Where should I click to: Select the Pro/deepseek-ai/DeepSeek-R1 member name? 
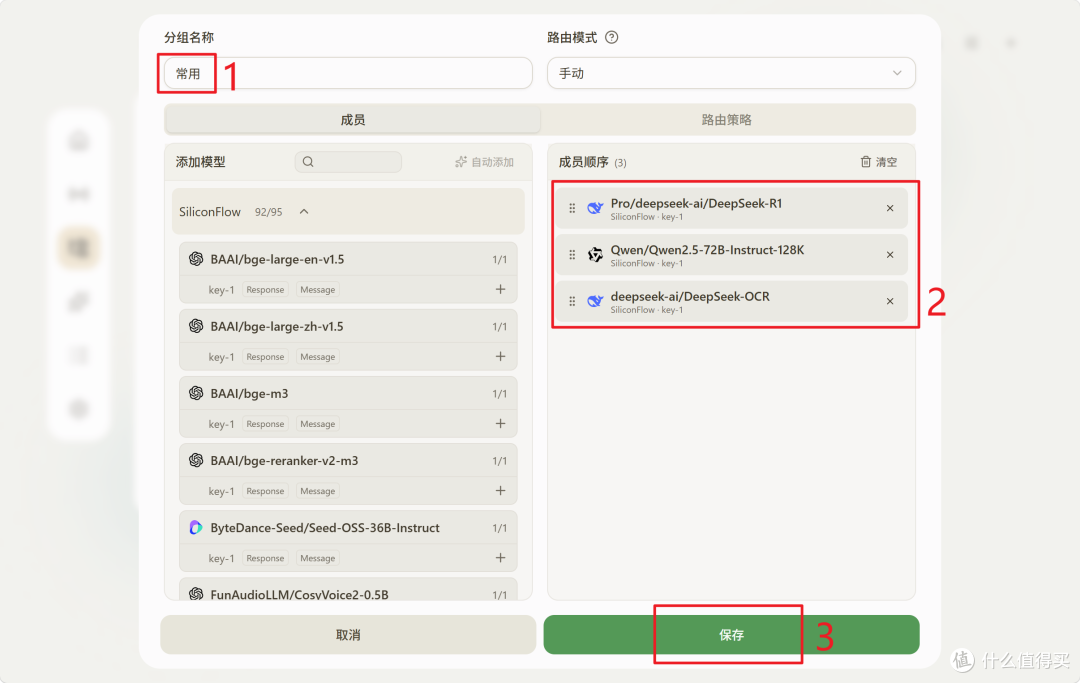point(696,203)
